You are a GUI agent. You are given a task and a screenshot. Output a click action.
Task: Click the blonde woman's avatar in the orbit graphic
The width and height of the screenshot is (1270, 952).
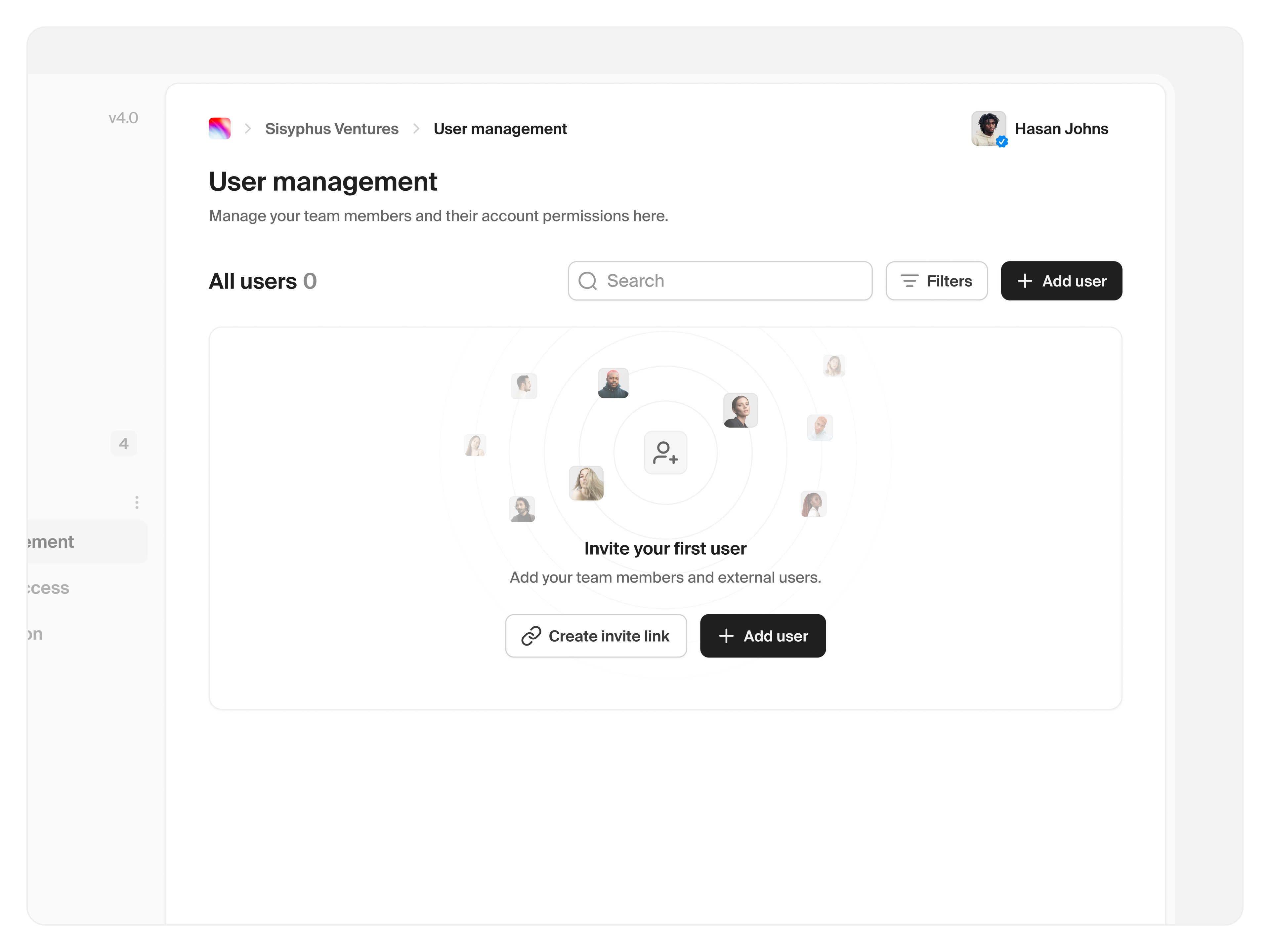coord(586,483)
